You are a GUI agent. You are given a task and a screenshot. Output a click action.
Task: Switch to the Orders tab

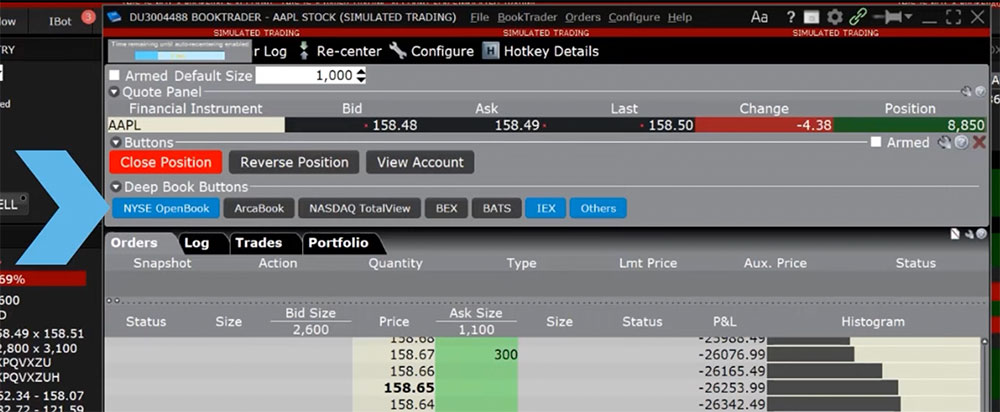tap(135, 243)
